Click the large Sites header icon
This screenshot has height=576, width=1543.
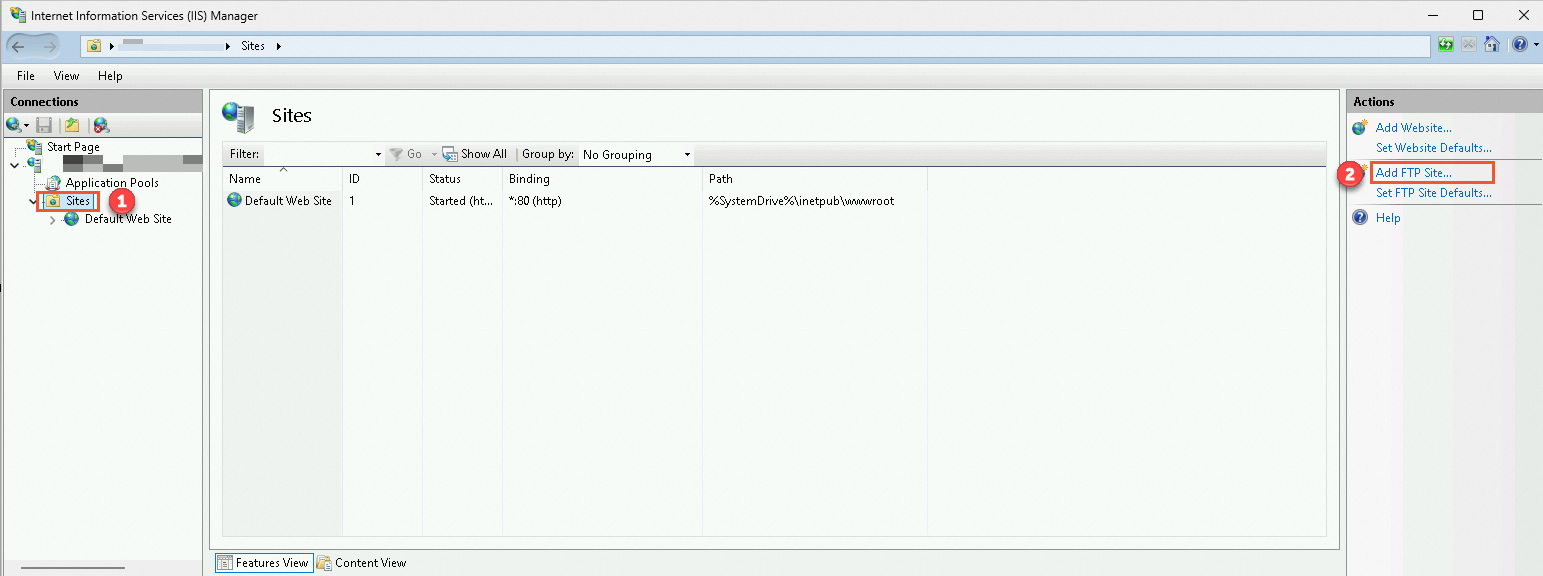(239, 117)
